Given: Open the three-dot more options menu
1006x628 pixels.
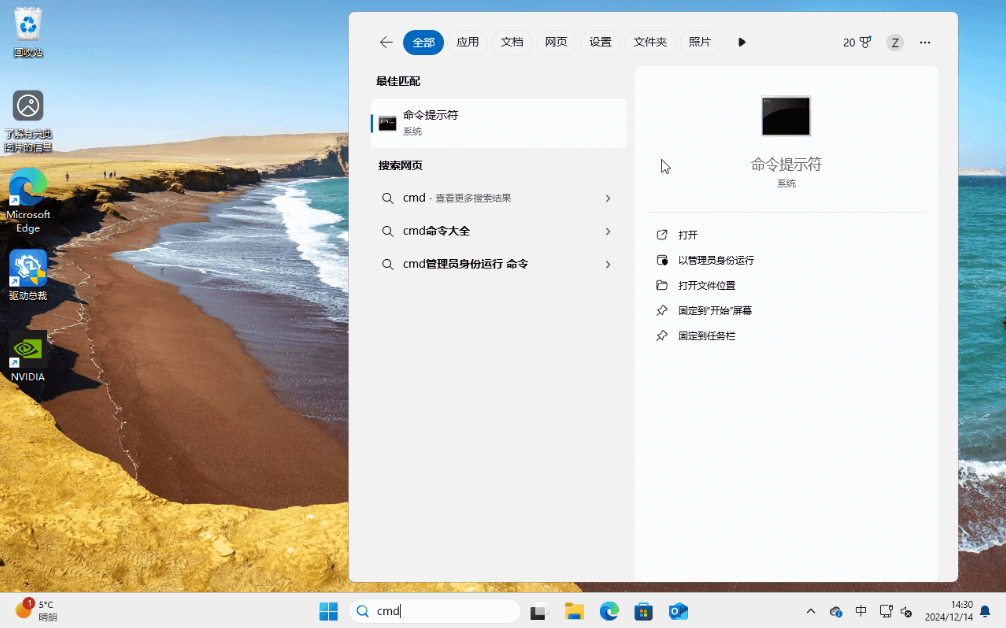Looking at the screenshot, I should [925, 42].
